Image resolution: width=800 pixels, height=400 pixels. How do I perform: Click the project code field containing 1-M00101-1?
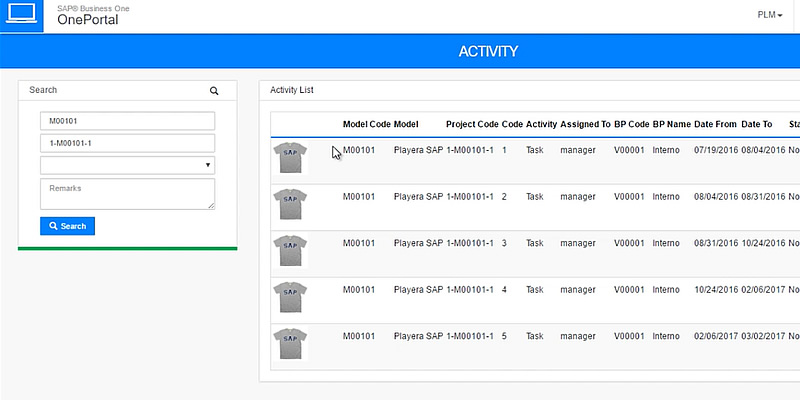(x=127, y=143)
